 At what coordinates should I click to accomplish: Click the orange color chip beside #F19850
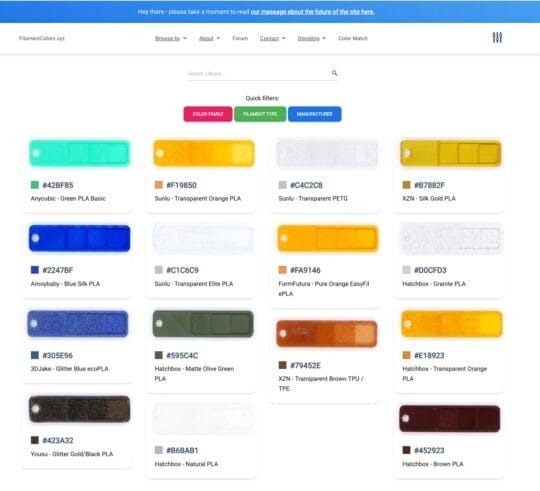click(159, 185)
